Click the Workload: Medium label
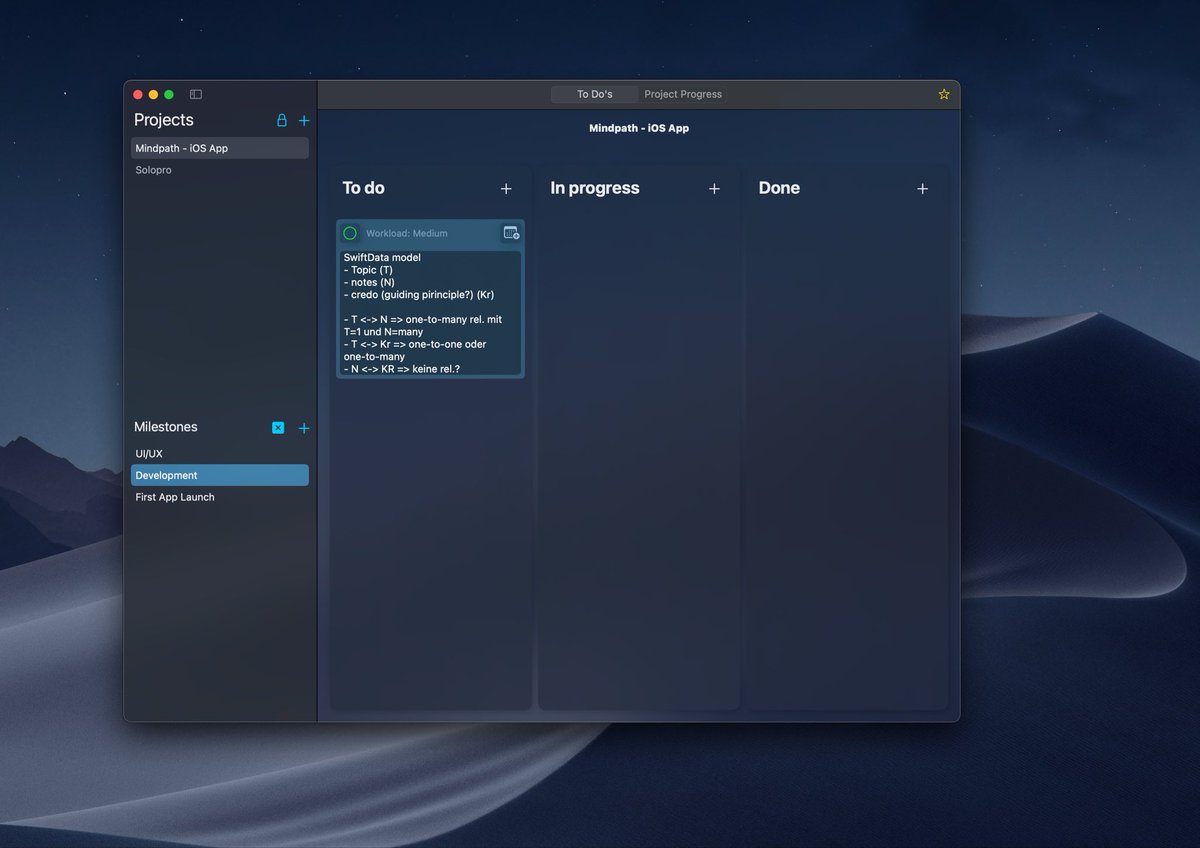This screenshot has width=1200, height=848. tap(407, 233)
